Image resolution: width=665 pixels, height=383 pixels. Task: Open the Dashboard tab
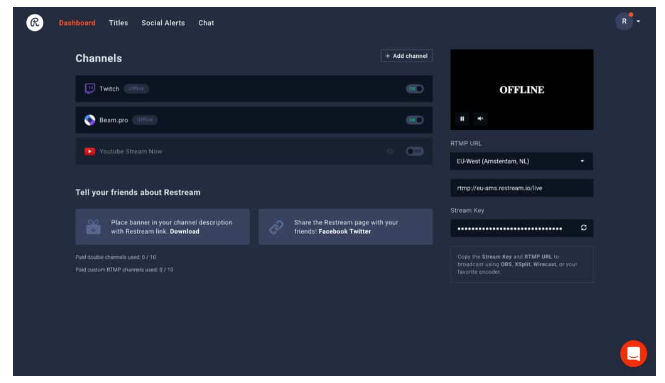[x=77, y=23]
